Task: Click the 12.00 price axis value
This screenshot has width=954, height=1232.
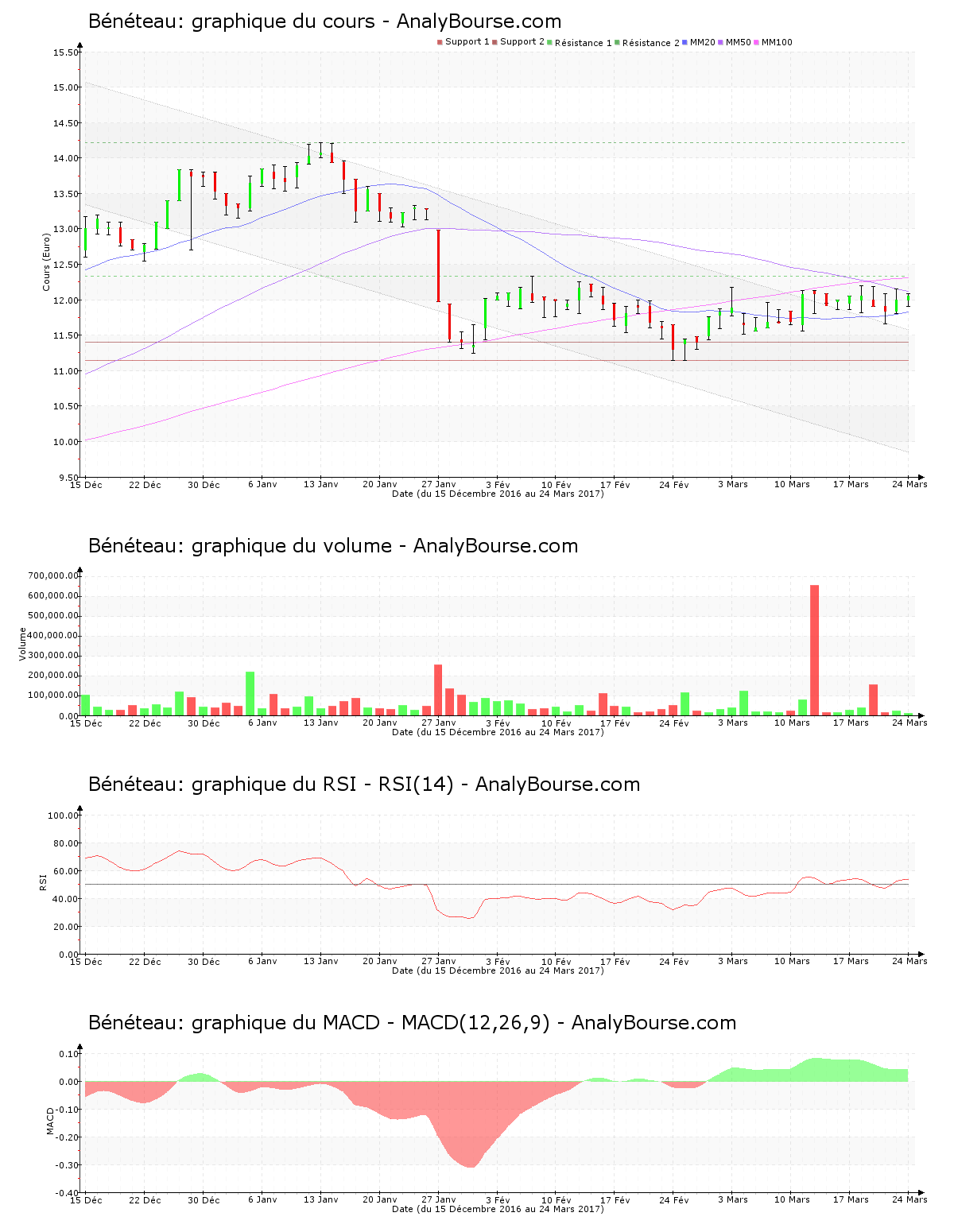Action: (x=66, y=300)
